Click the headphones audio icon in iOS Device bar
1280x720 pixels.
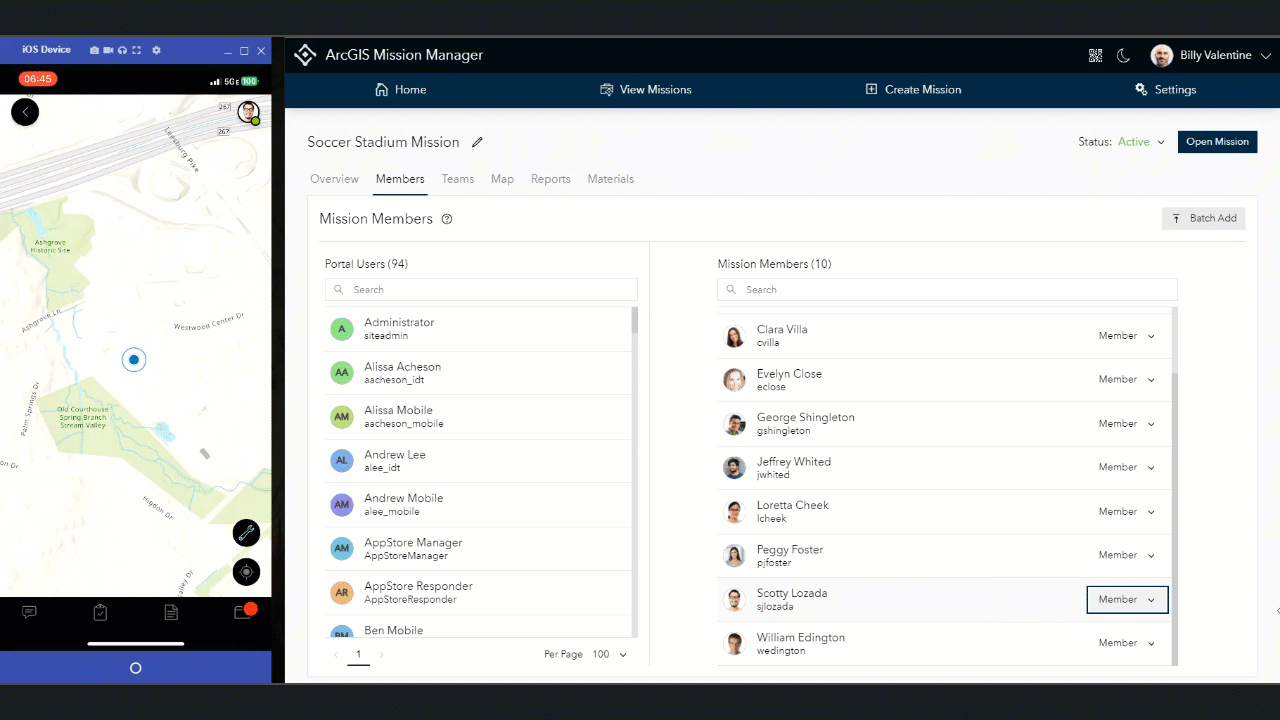point(122,50)
